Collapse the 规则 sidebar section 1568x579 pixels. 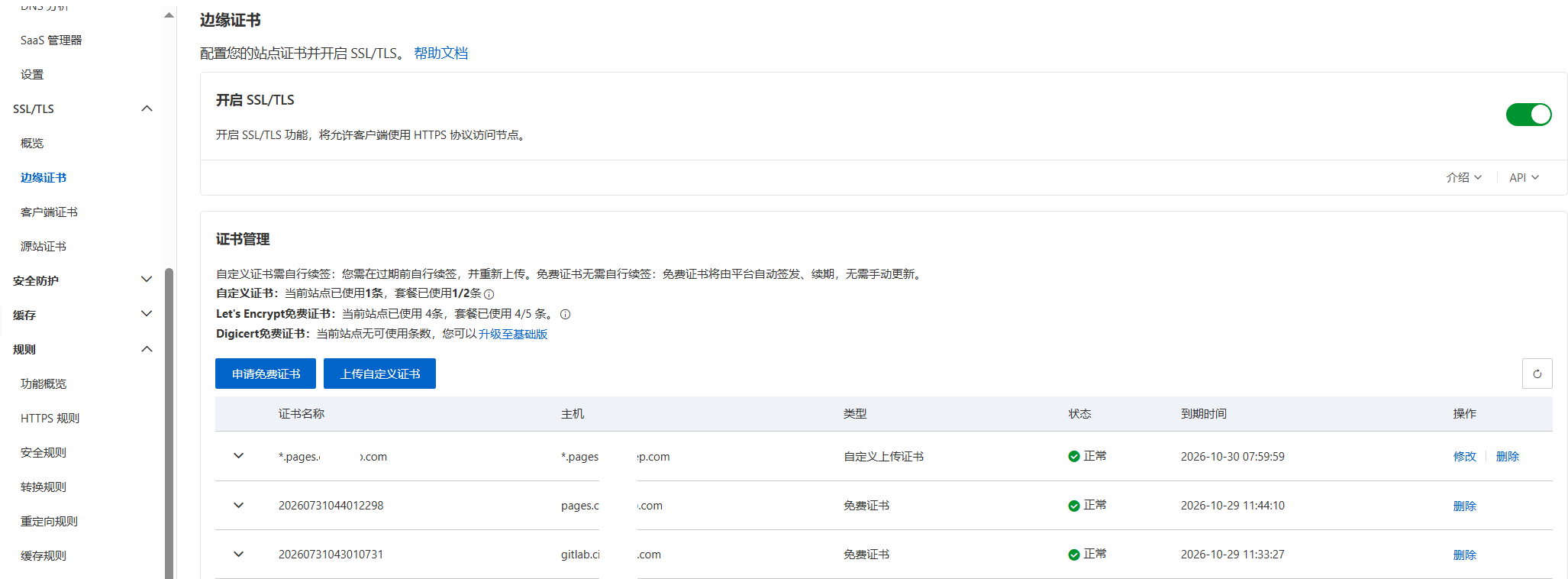[x=147, y=349]
